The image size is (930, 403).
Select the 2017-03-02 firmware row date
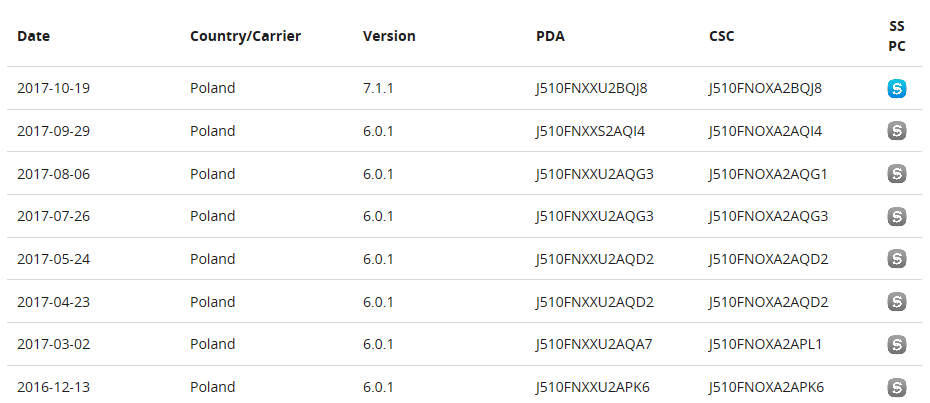53,344
